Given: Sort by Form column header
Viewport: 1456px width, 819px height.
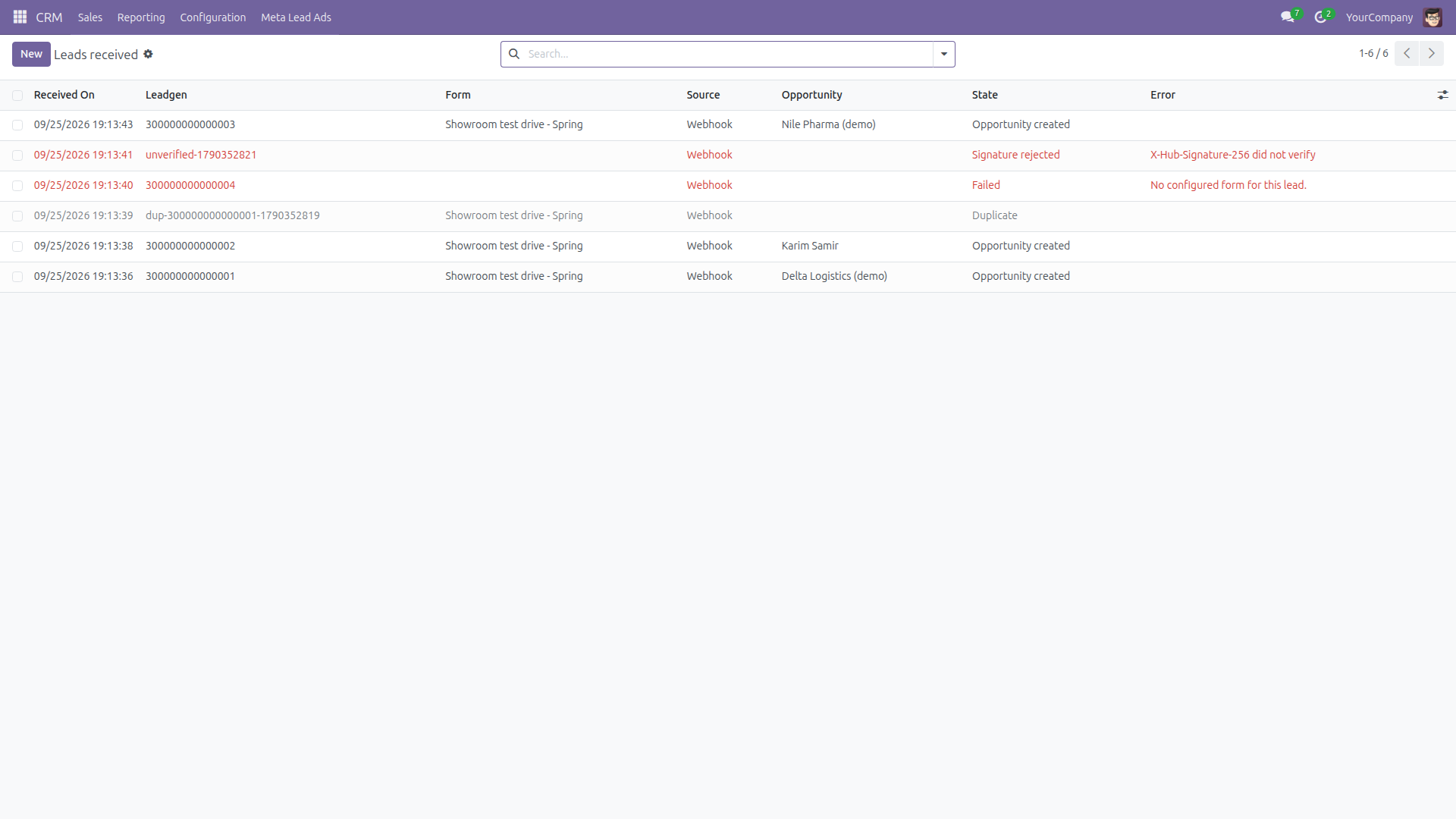Looking at the screenshot, I should pos(458,95).
